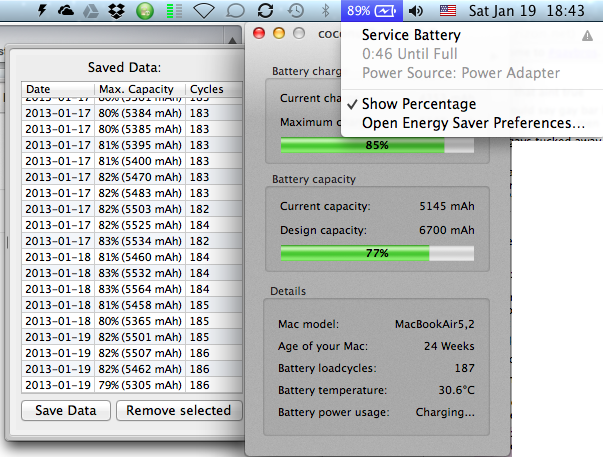The image size is (603, 457).
Task: Select row 2013-01-17 82% (5525 mAh)
Action: [132, 225]
